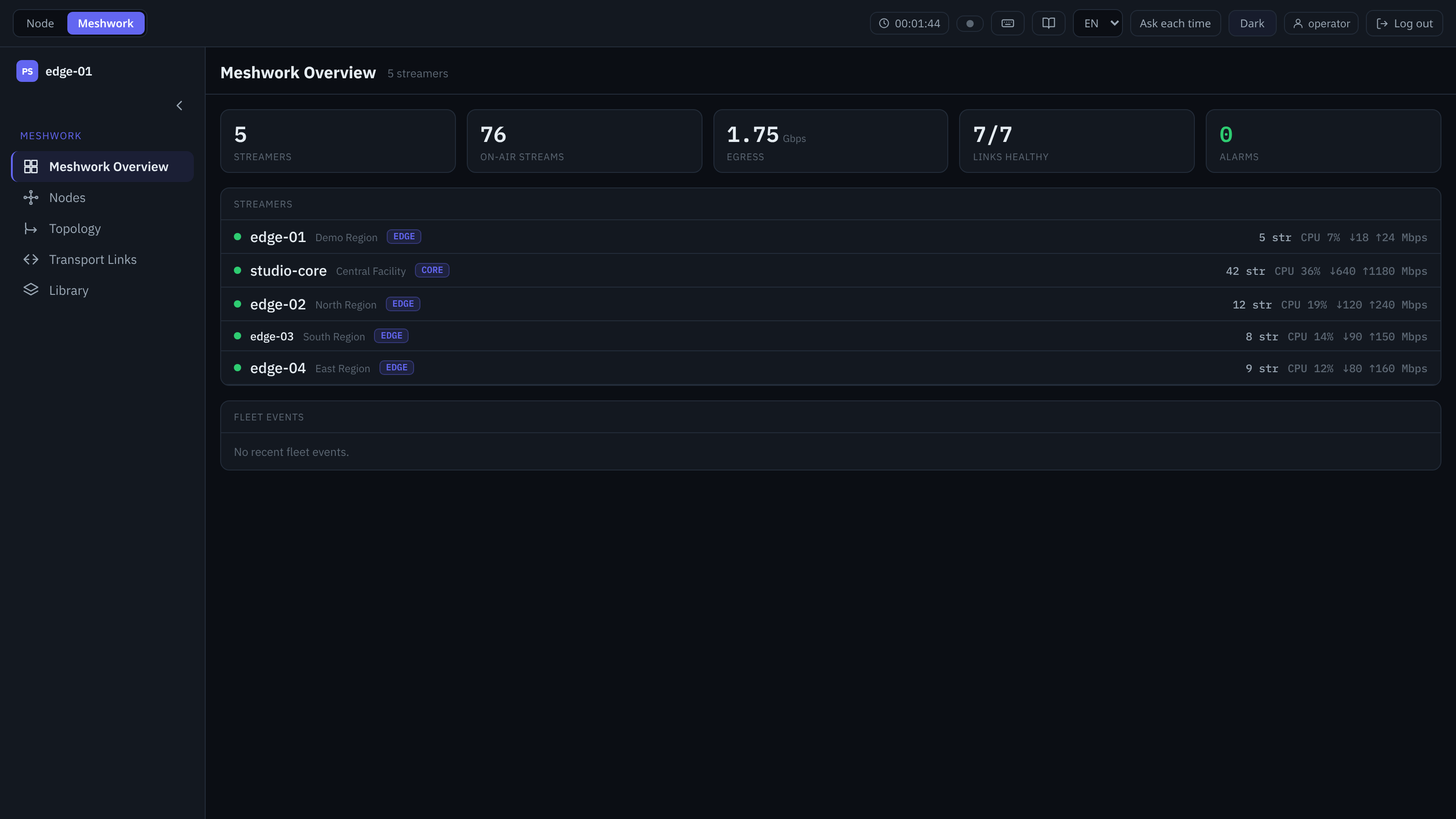1456x819 pixels.
Task: Click the No recent fleet events text
Action: pos(291,452)
